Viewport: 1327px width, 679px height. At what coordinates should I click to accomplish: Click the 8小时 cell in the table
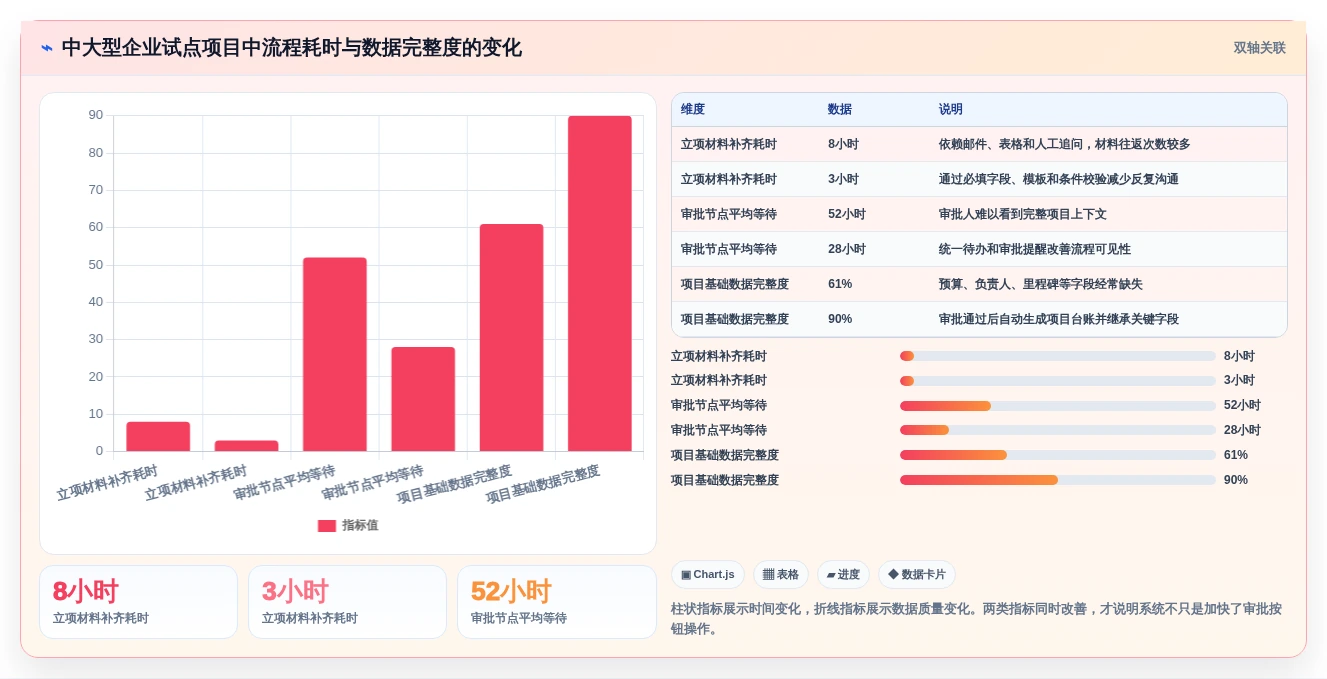(843, 144)
